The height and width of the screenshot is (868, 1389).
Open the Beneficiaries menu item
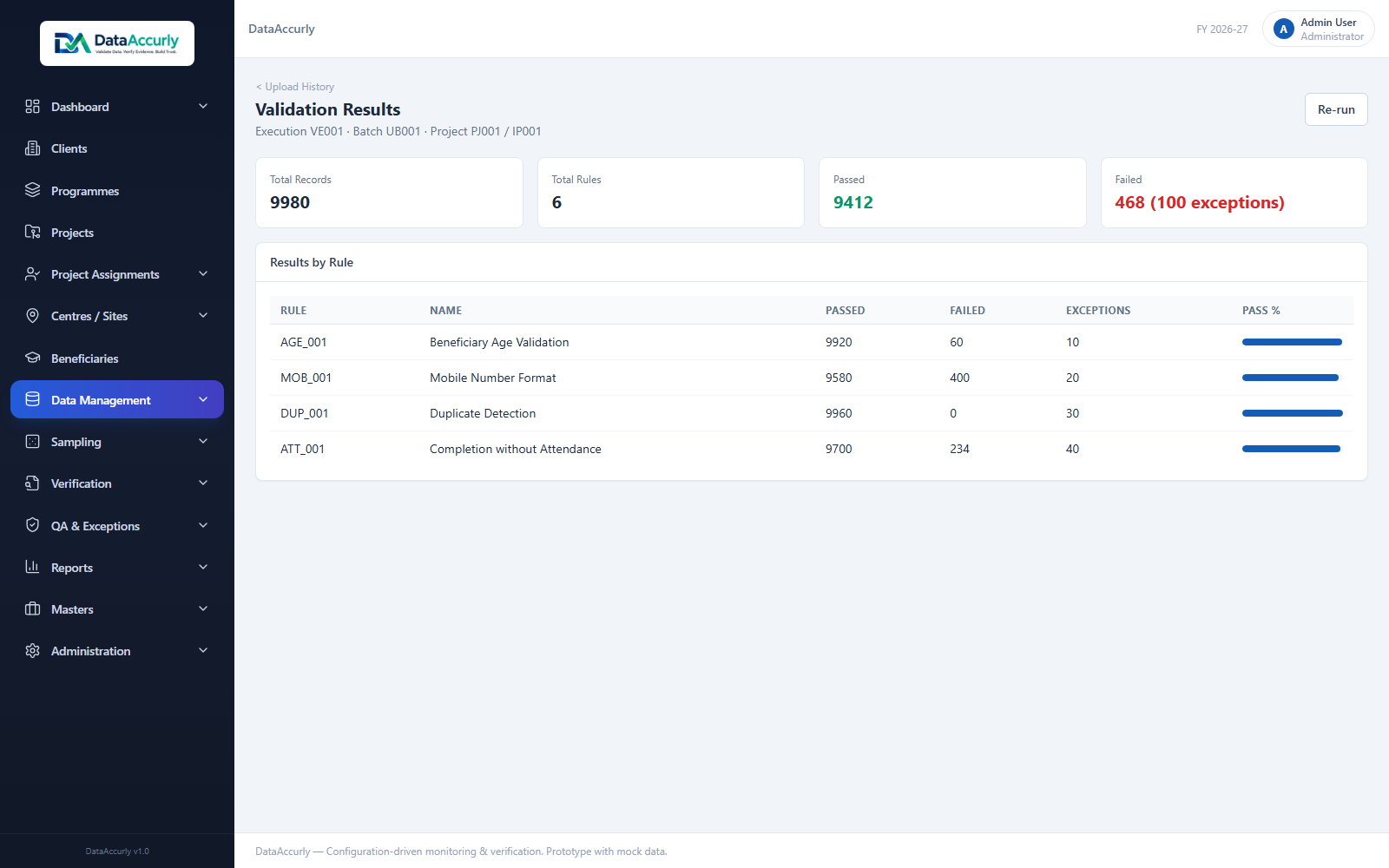(x=117, y=358)
